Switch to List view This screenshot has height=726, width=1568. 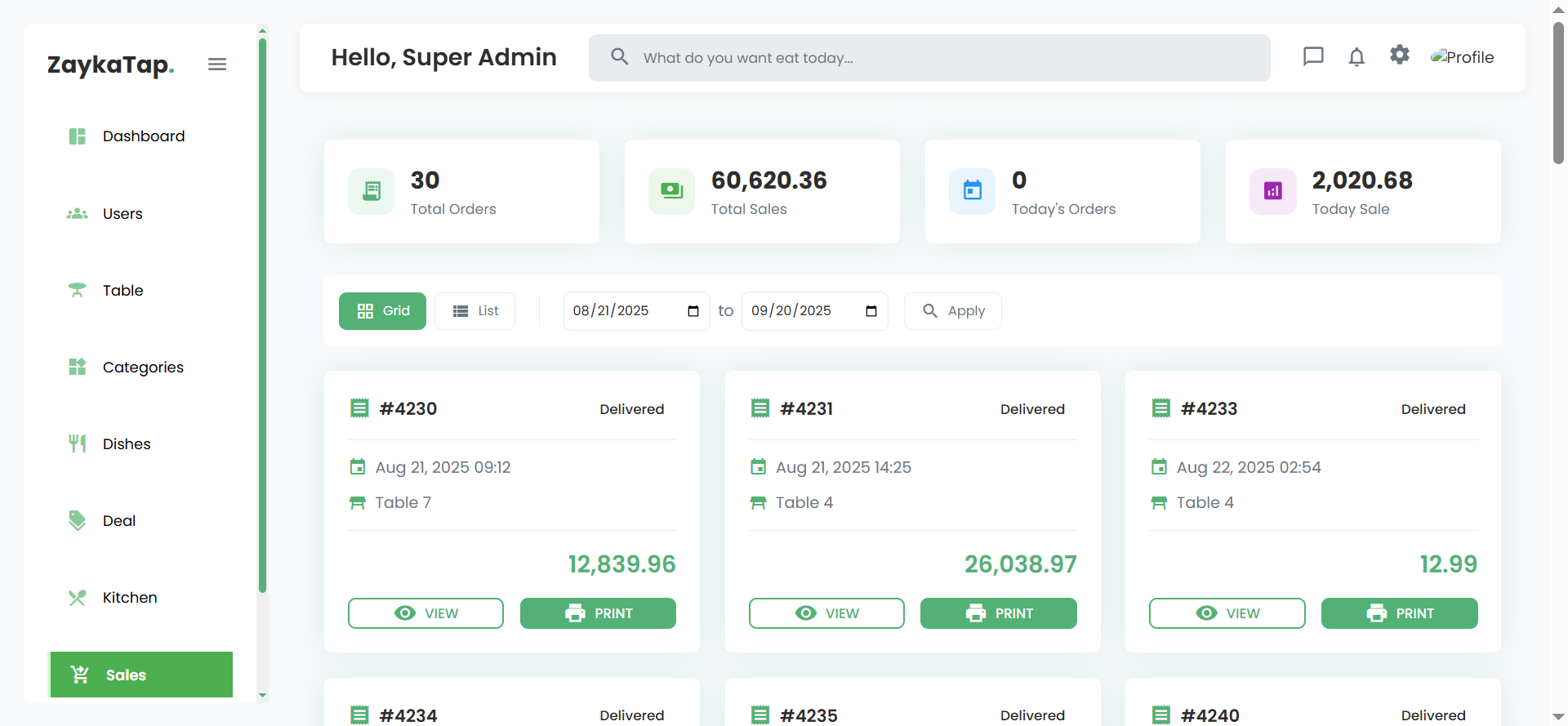pos(474,311)
